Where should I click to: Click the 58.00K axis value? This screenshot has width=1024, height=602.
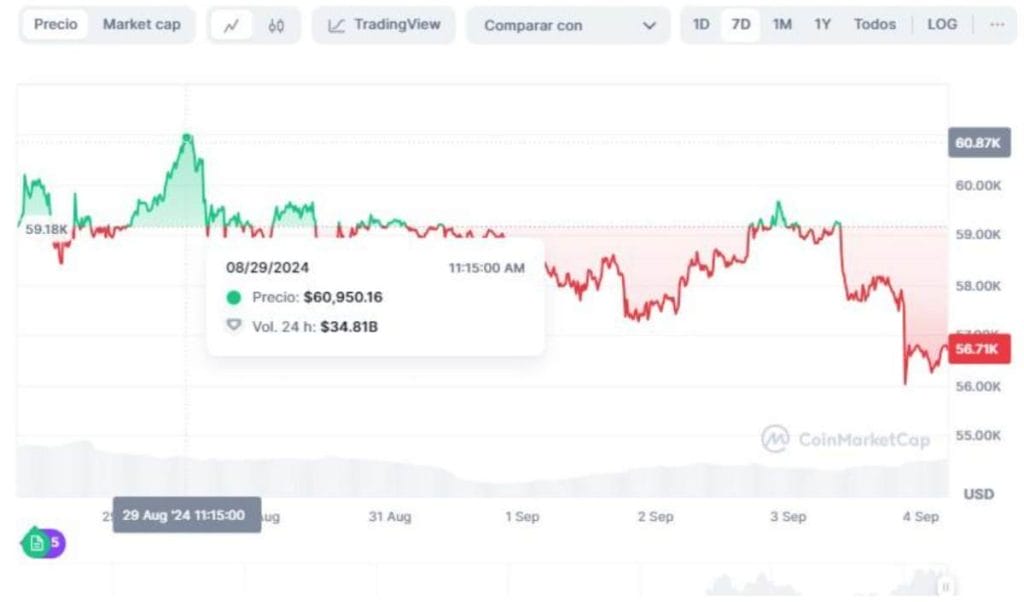(978, 286)
